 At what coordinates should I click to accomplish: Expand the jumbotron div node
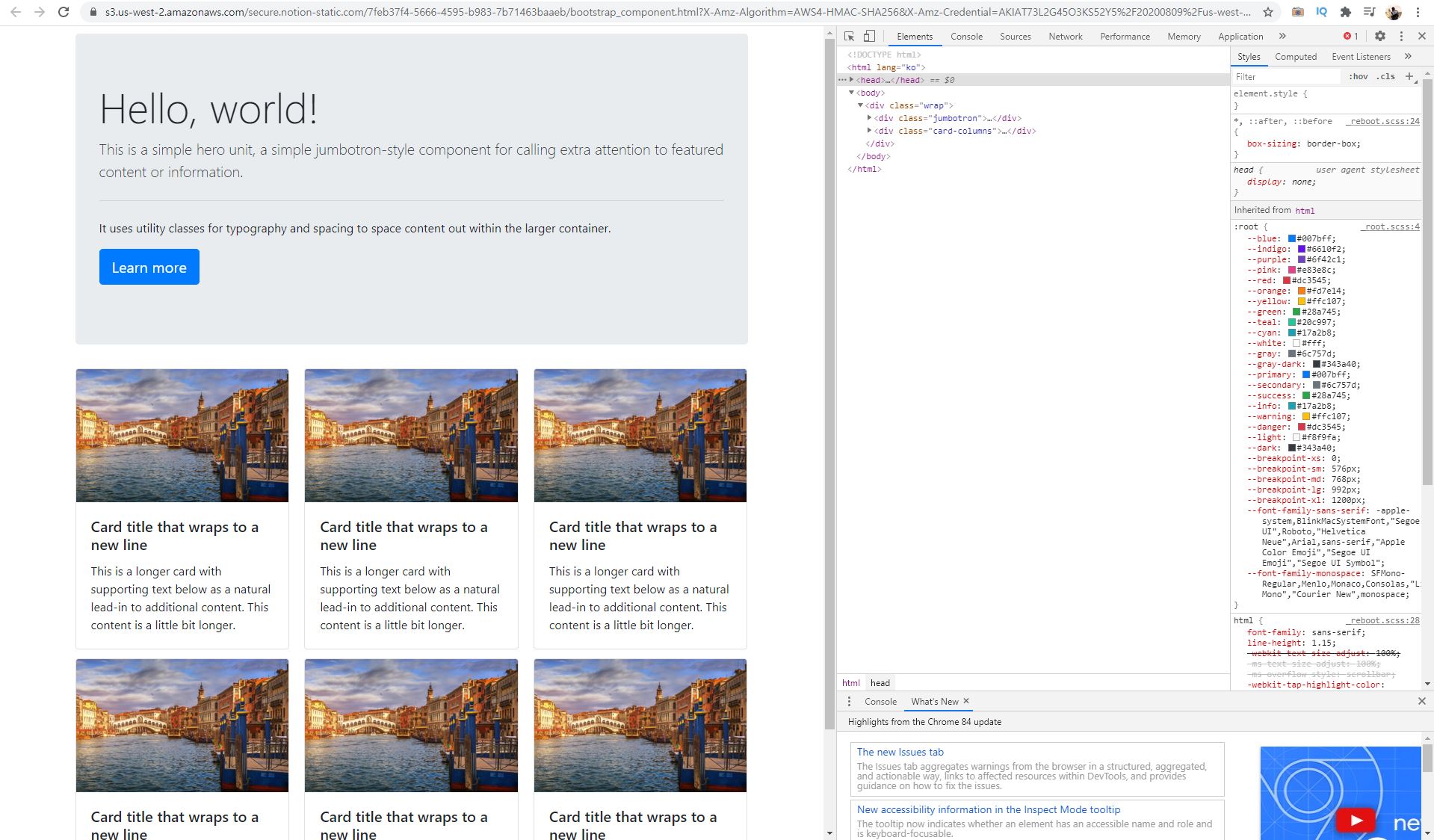pos(870,118)
